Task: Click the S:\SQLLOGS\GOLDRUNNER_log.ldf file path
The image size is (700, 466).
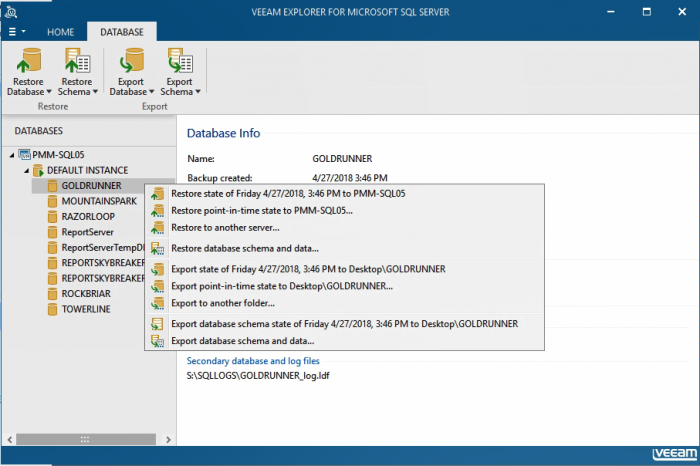Action: pyautogui.click(x=258, y=376)
